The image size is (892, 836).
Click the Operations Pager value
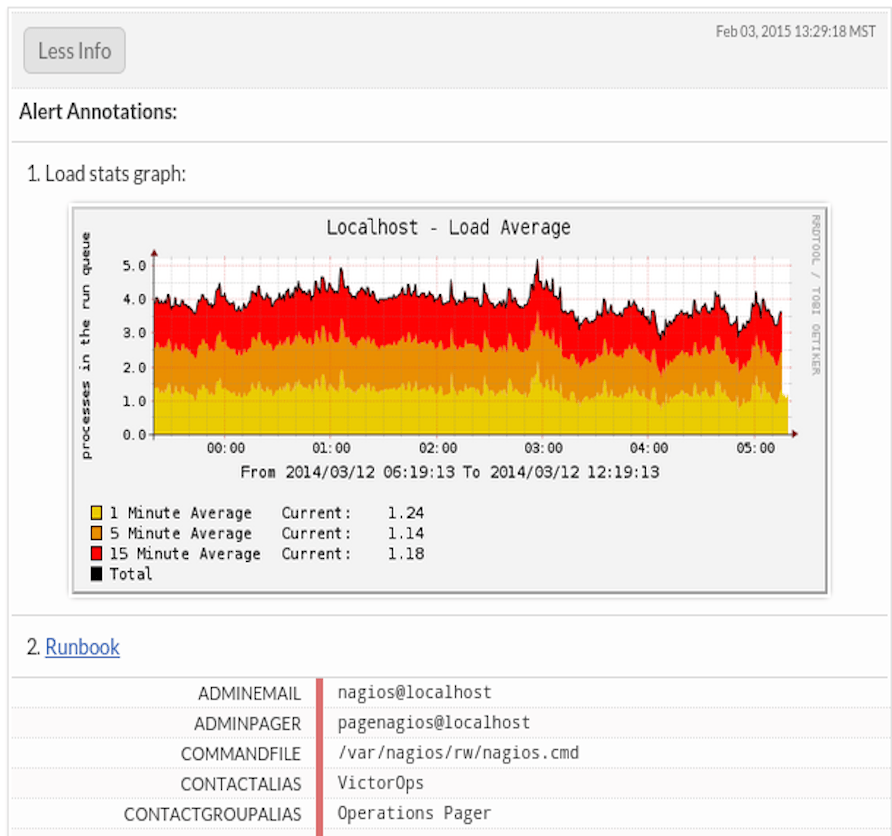pyautogui.click(x=414, y=813)
